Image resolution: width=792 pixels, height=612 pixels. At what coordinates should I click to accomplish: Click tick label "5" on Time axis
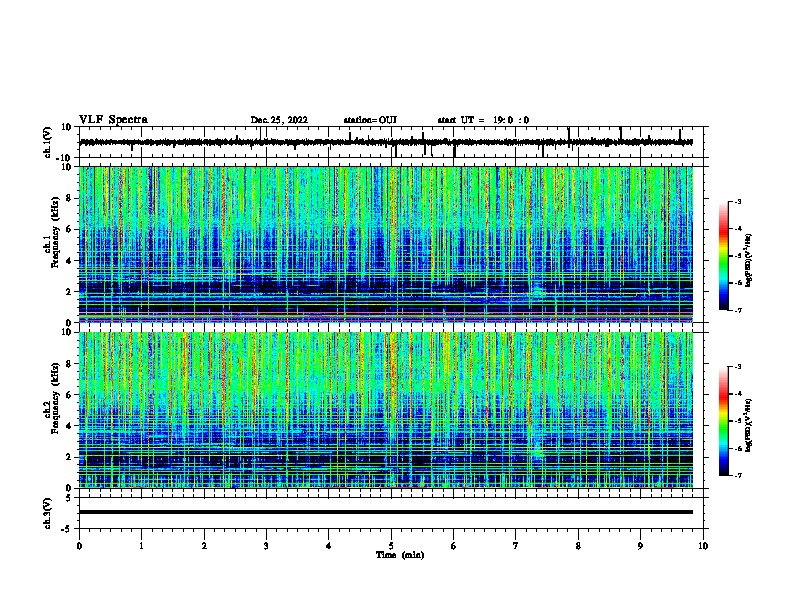(x=391, y=546)
